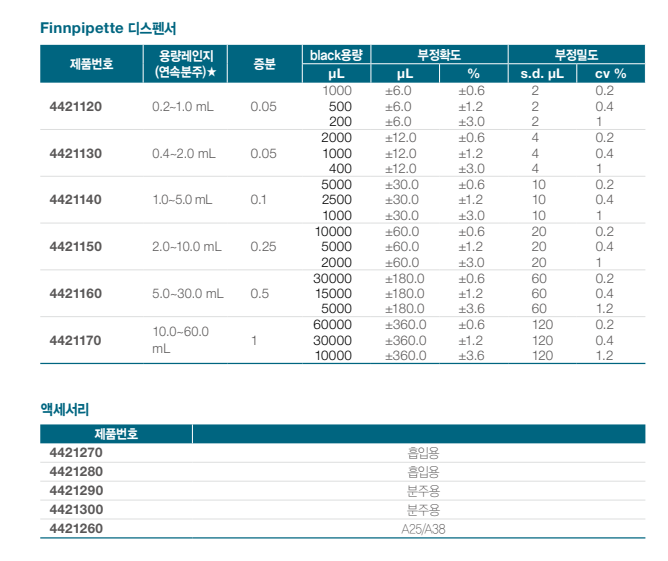Image resolution: width=668 pixels, height=561 pixels.
Task: Select product number 4421150
Action: [x=76, y=247]
